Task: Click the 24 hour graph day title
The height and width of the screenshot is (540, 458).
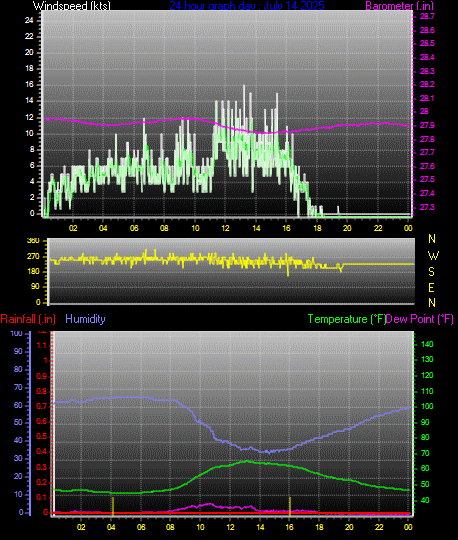Action: pos(247,6)
